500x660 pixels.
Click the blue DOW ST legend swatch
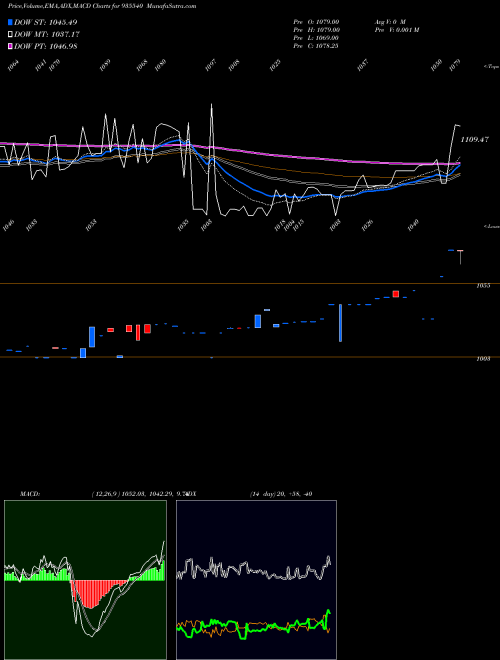(x=10, y=22)
